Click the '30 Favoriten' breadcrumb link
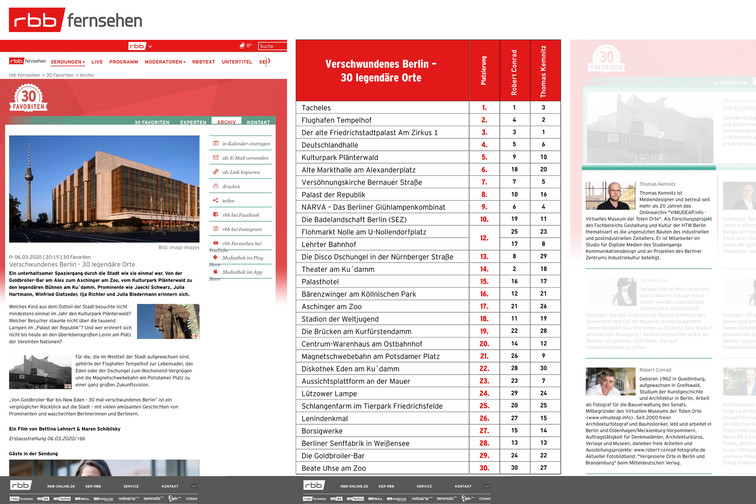 [x=60, y=75]
